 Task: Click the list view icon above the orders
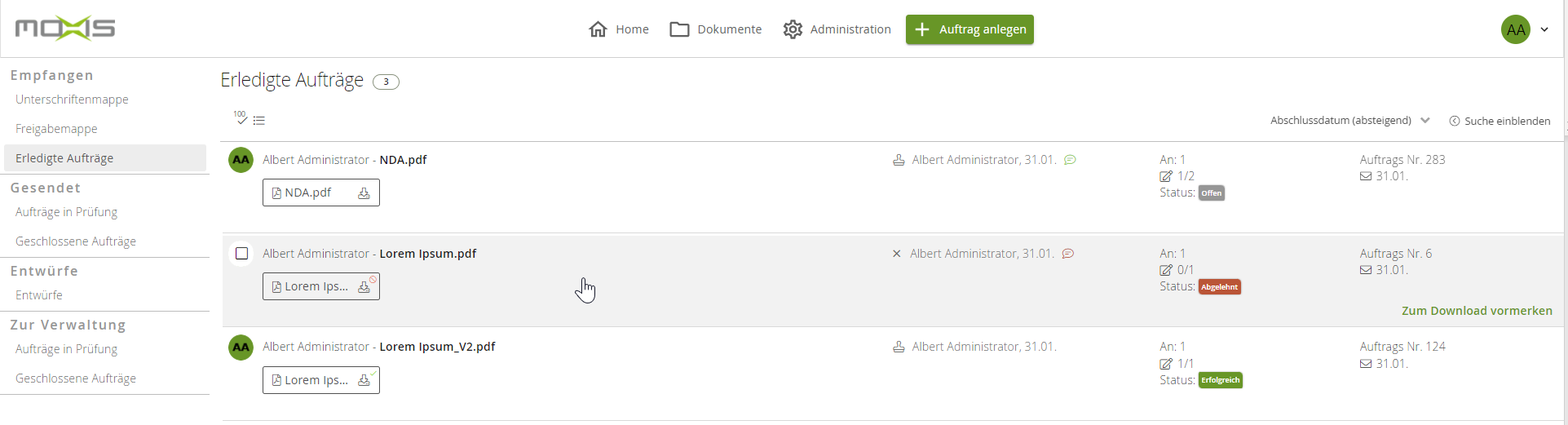pos(259,121)
